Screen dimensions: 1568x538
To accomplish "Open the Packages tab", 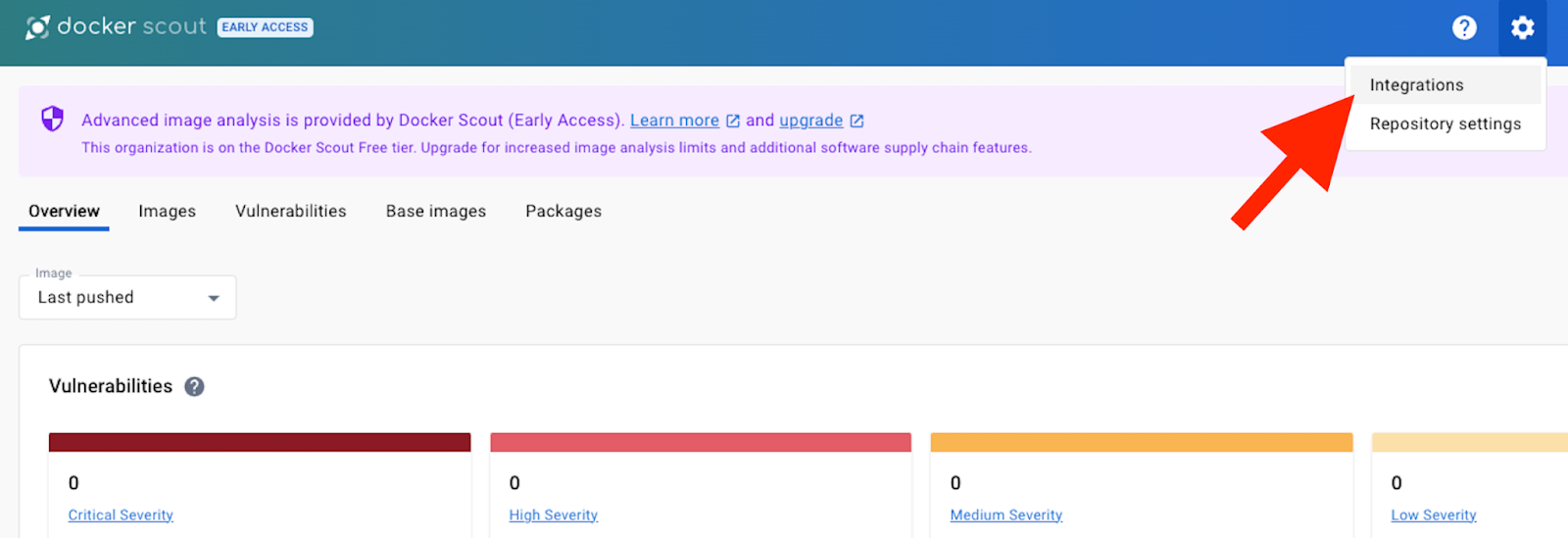I will point(563,211).
